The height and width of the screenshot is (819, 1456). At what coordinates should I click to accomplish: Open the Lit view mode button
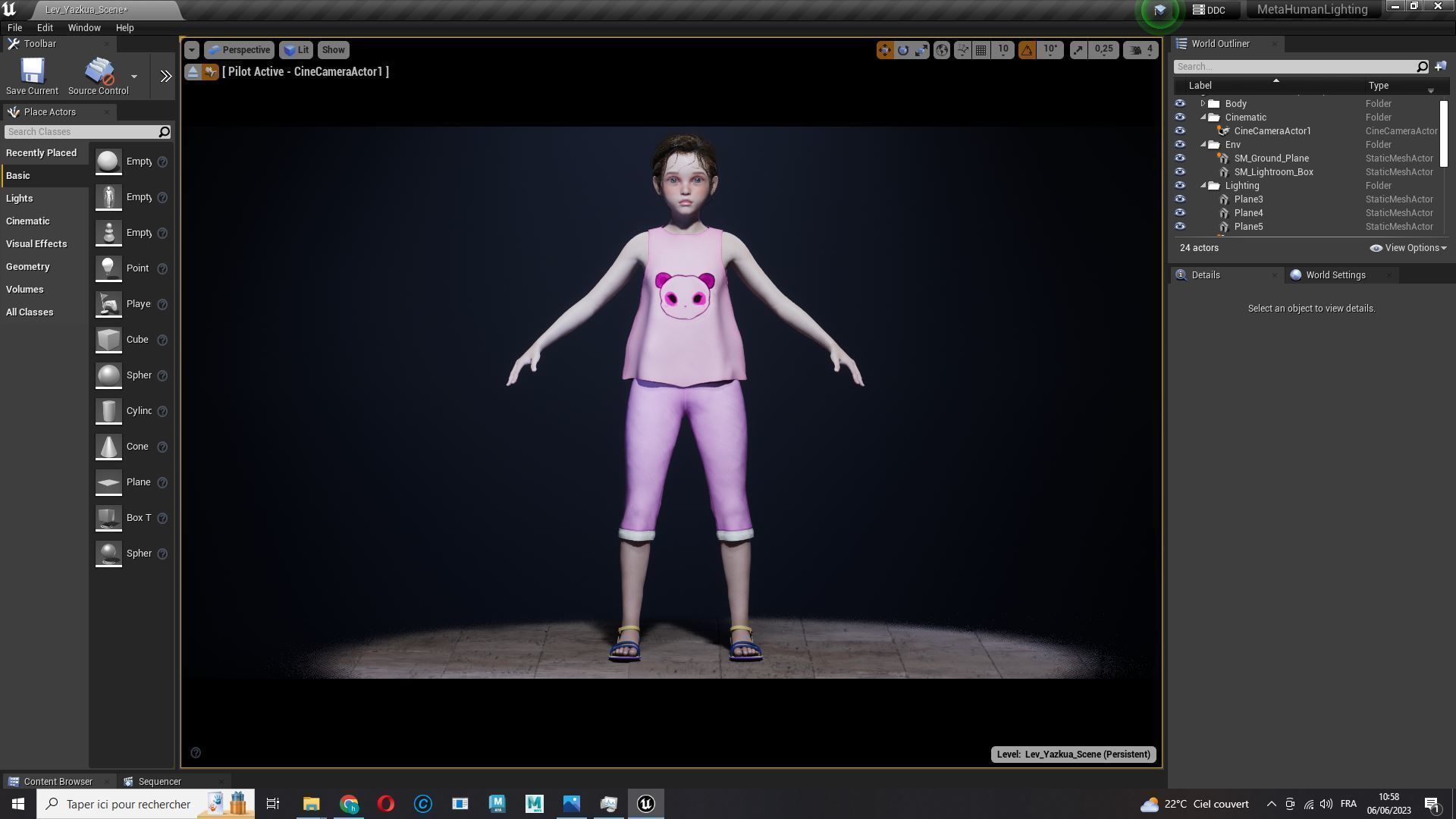pos(297,50)
